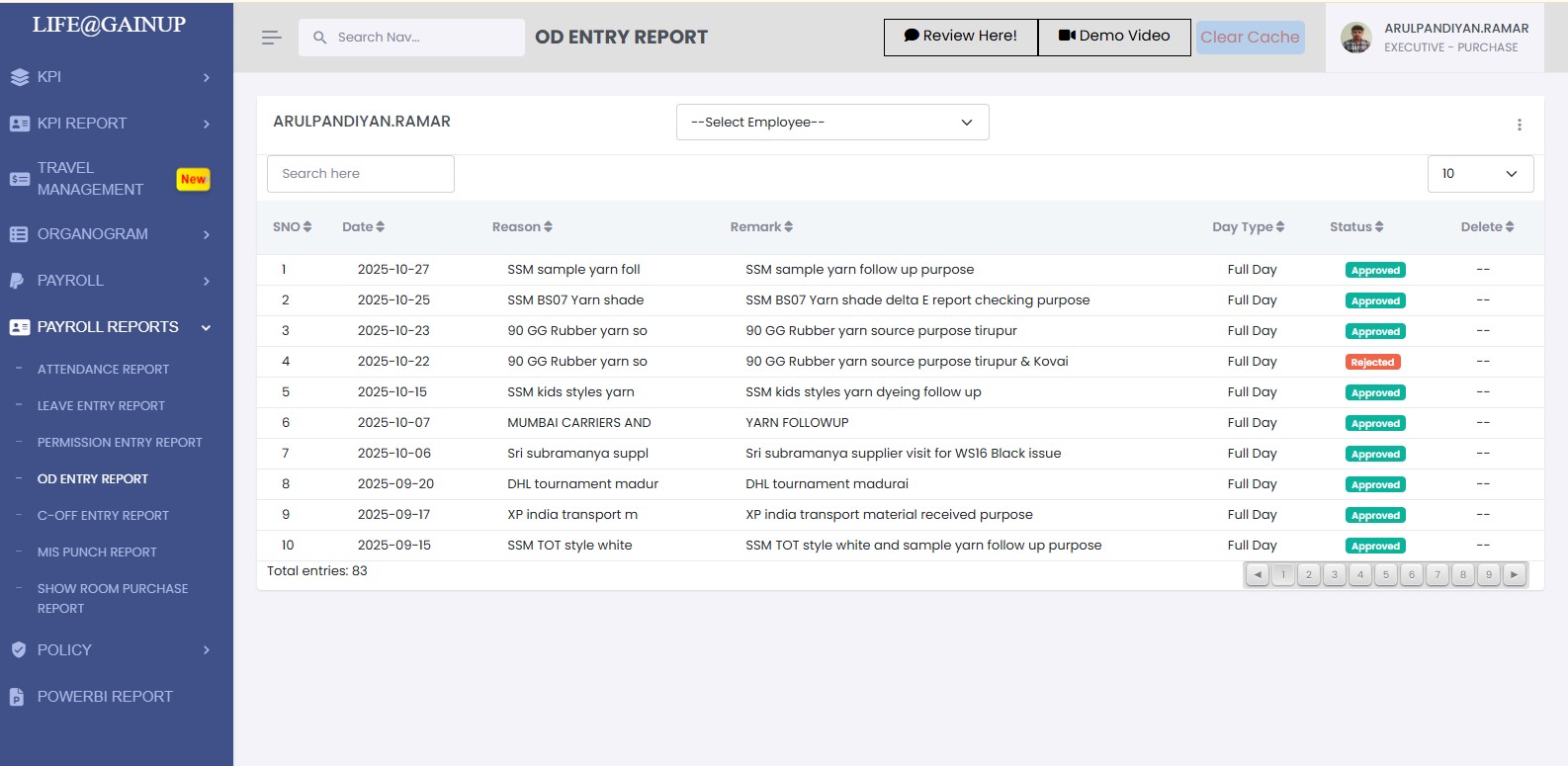Open the KPI sidebar icon
The width and height of the screenshot is (1568, 766).
click(19, 77)
